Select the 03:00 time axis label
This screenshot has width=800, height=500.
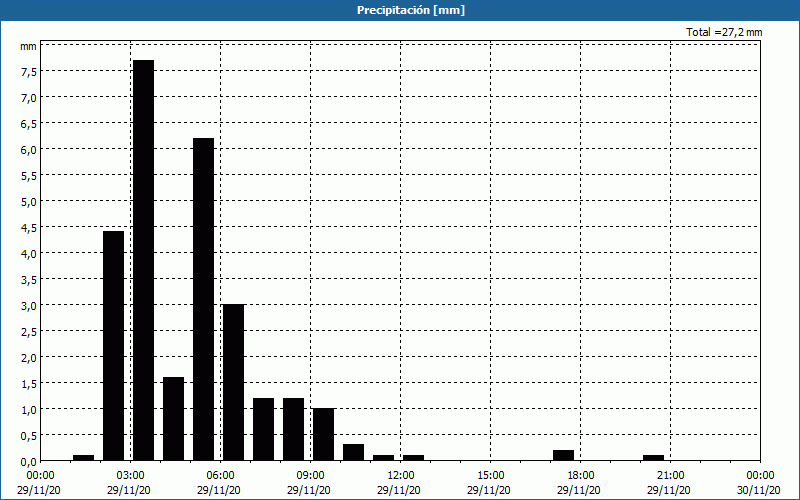point(131,476)
